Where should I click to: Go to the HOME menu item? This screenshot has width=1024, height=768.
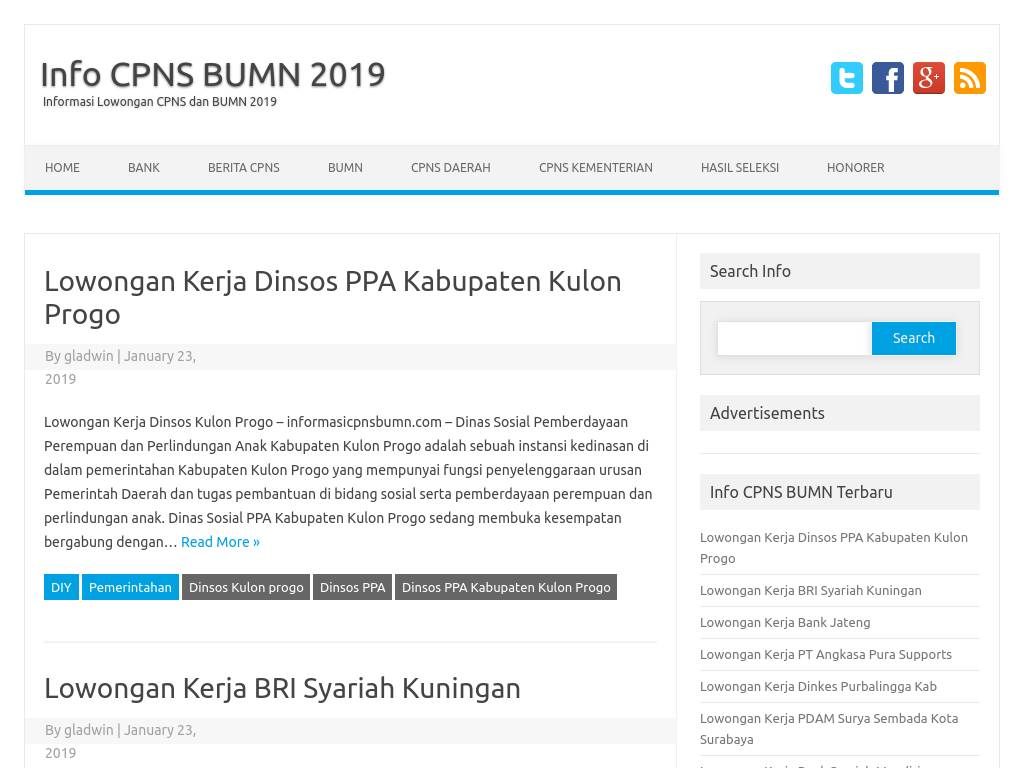point(62,168)
